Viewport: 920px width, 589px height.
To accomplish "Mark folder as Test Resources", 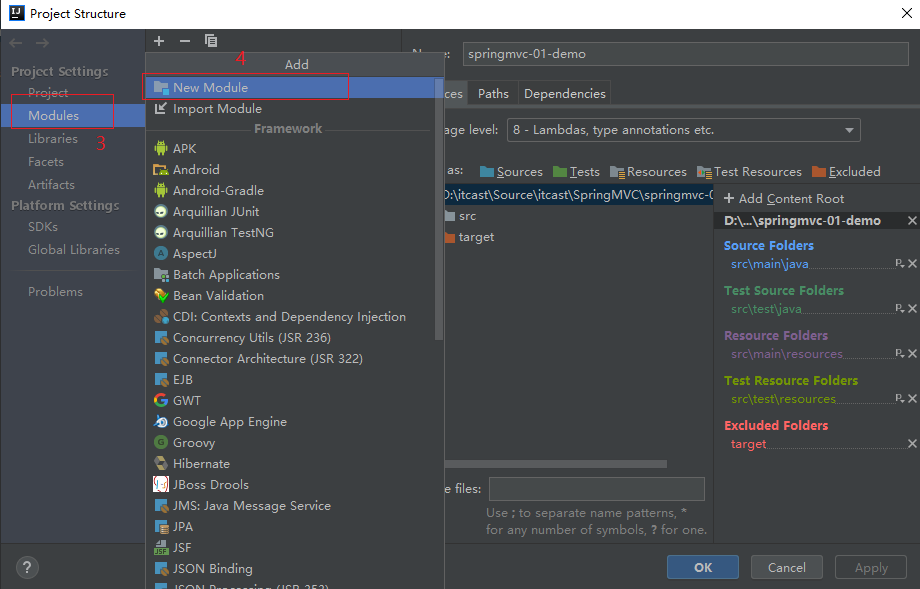I will tap(749, 172).
